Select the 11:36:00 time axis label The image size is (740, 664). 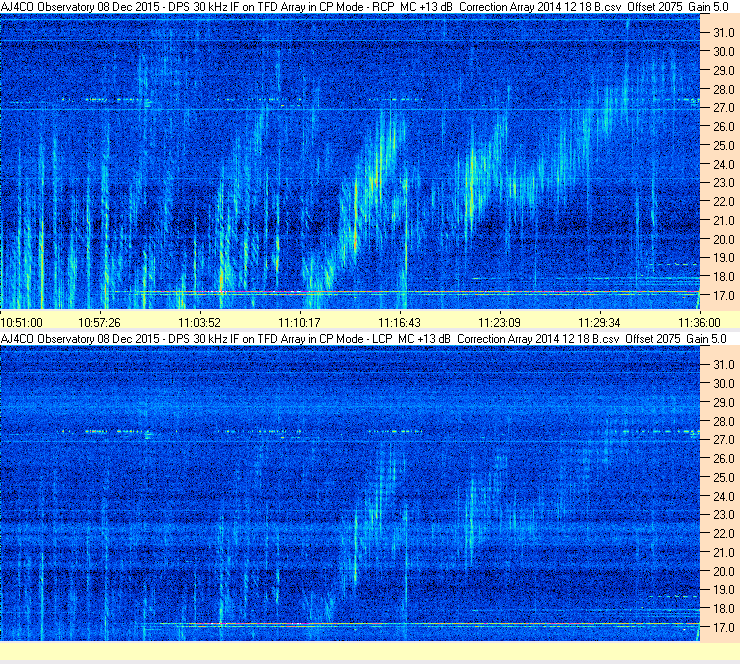[699, 322]
